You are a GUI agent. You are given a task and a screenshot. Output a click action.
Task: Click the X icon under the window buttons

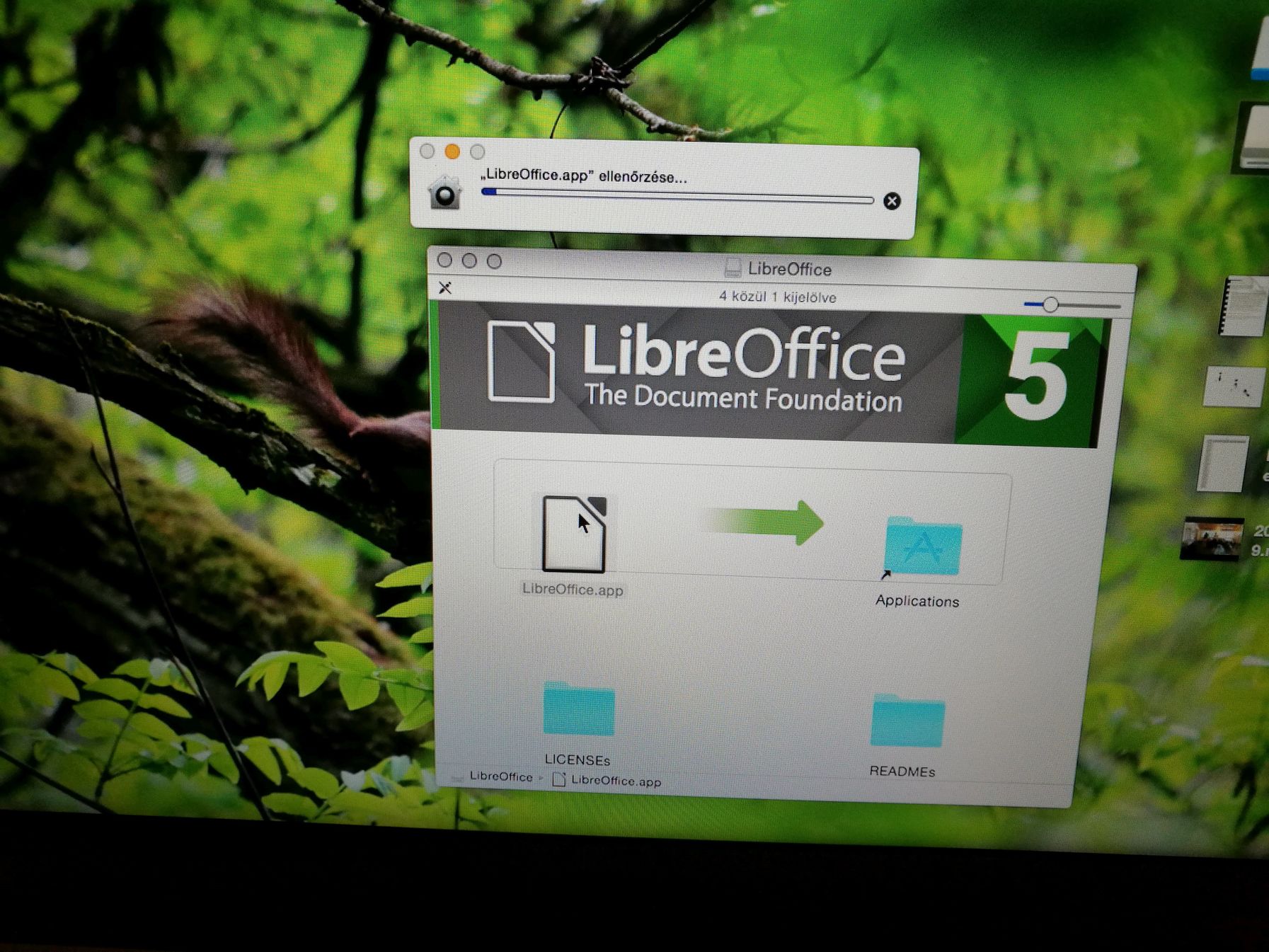tap(445, 287)
